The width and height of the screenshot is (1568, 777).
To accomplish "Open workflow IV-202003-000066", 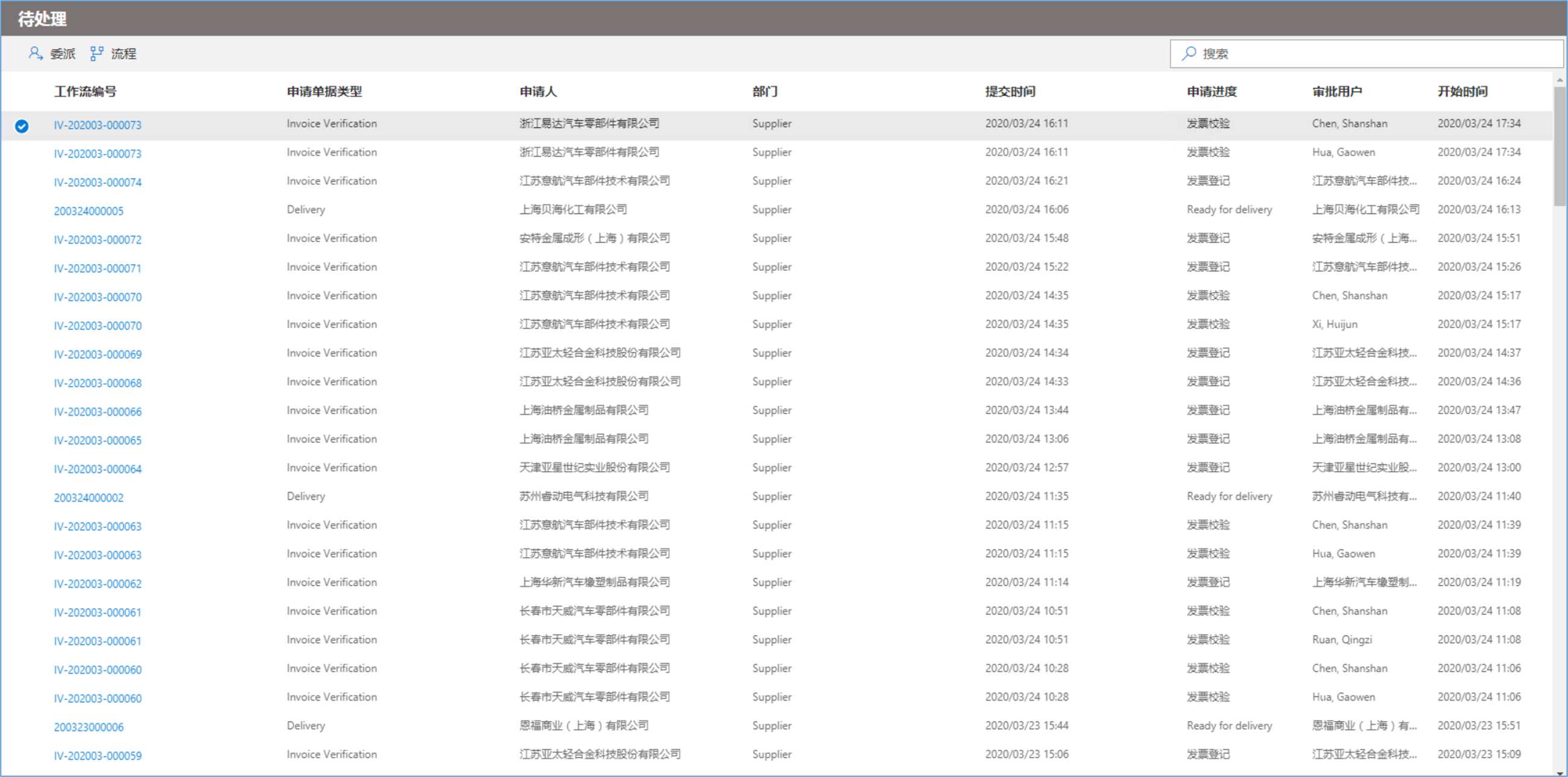I will point(97,411).
